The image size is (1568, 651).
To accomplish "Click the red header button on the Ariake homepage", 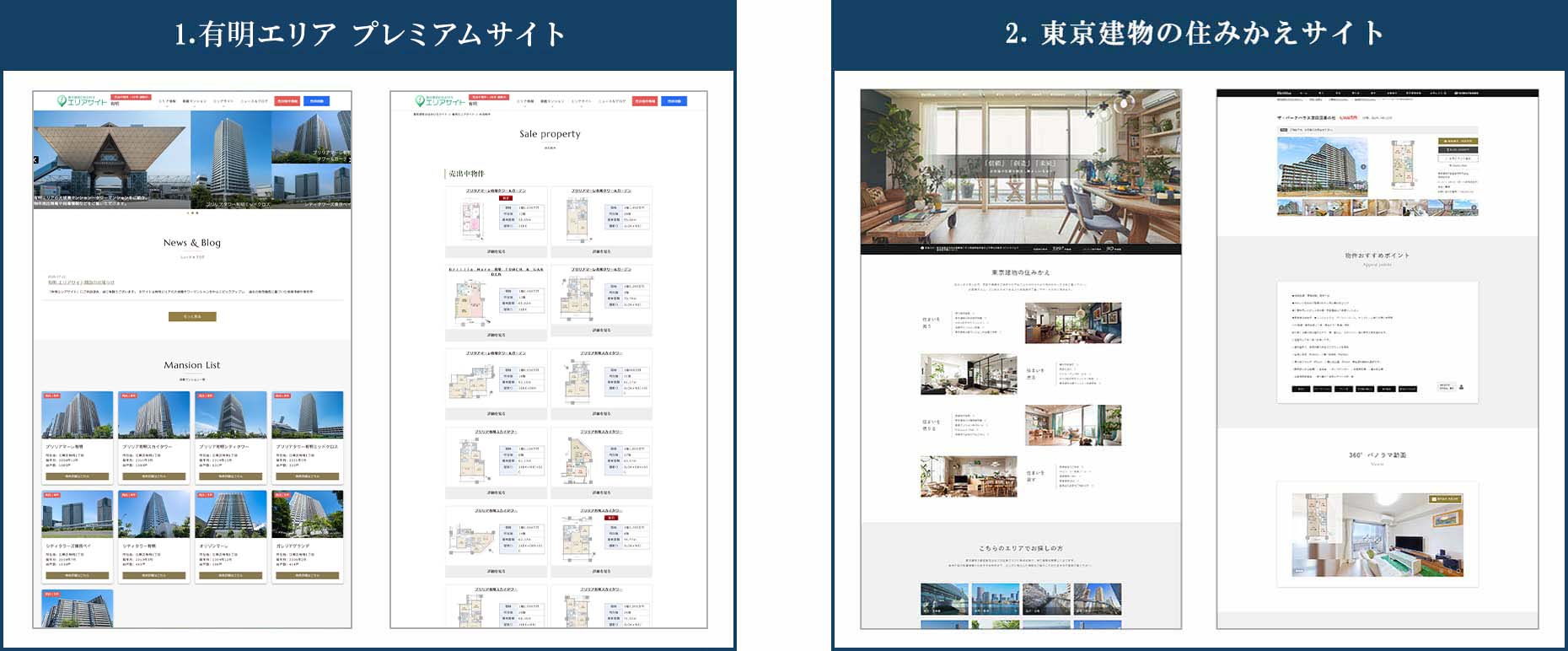I will pyautogui.click(x=287, y=101).
